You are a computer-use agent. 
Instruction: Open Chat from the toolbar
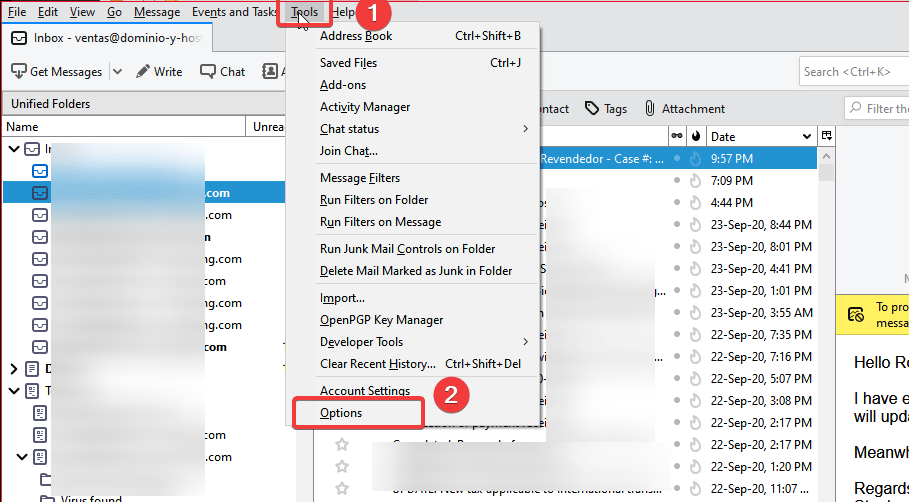point(208,72)
